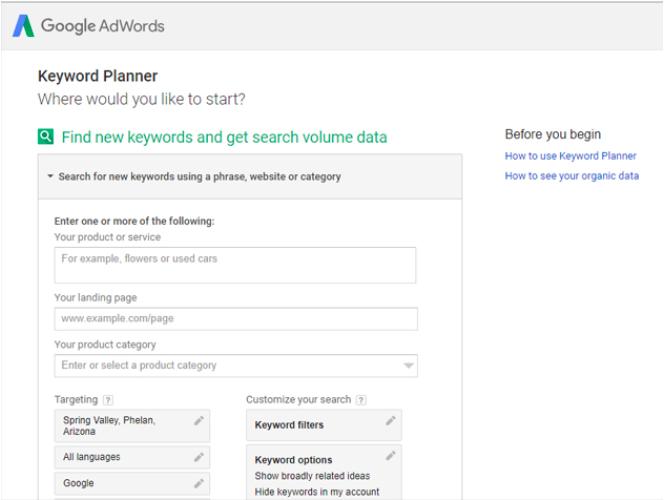Open Keyword filters box

(324, 425)
